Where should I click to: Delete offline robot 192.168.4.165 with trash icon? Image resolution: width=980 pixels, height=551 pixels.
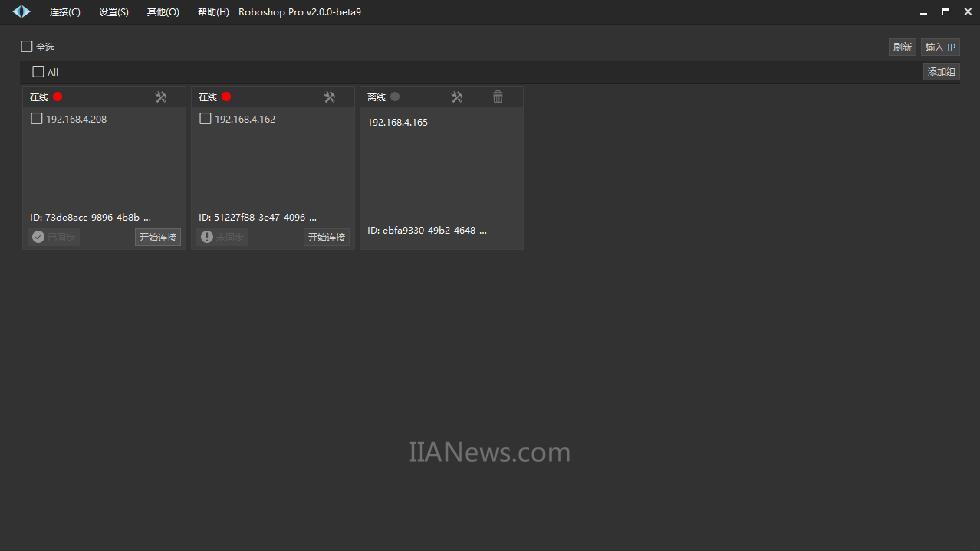[x=498, y=97]
